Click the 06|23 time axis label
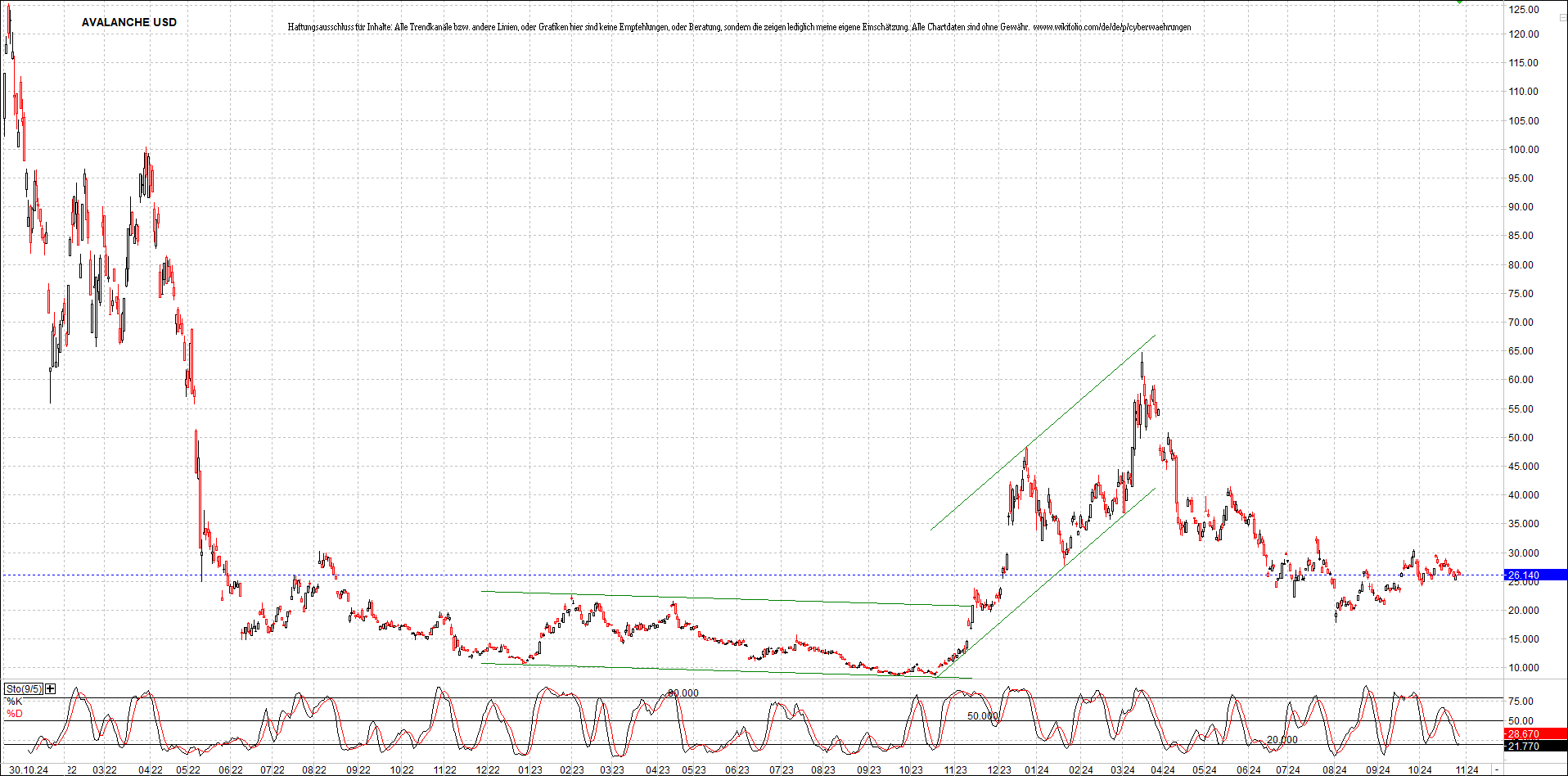 coord(737,770)
